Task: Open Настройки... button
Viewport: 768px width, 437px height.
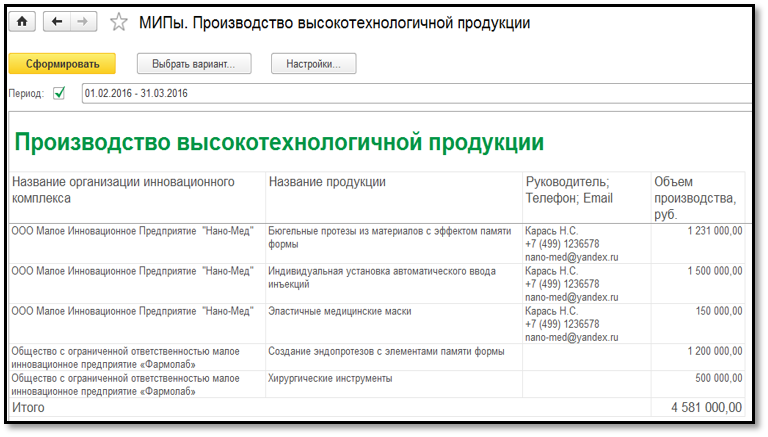Action: click(313, 64)
